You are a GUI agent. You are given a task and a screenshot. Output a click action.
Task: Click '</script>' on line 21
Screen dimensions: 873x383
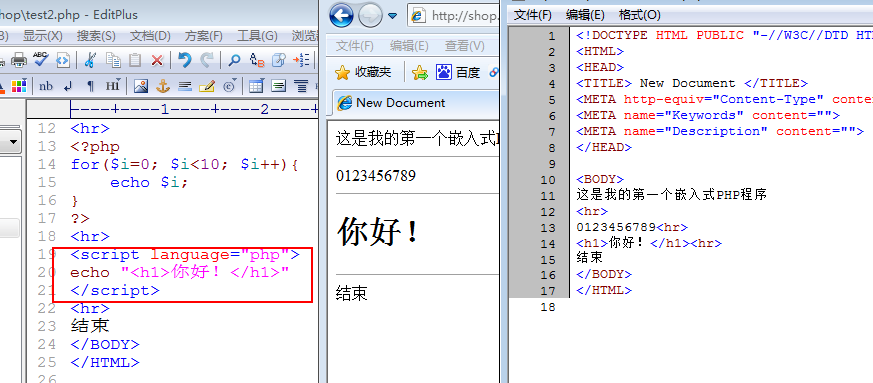[x=115, y=291]
